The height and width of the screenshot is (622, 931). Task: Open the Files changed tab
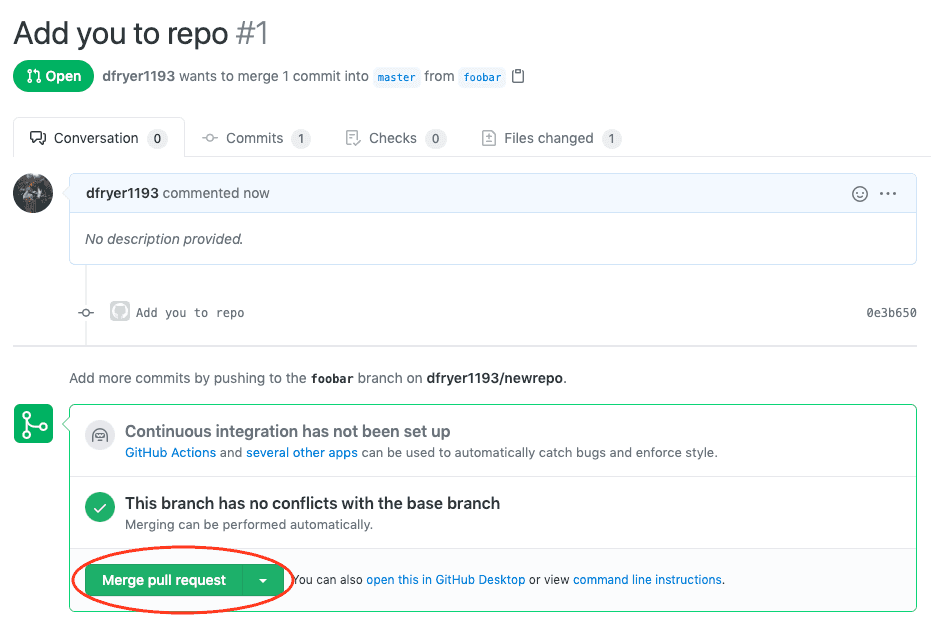point(548,138)
